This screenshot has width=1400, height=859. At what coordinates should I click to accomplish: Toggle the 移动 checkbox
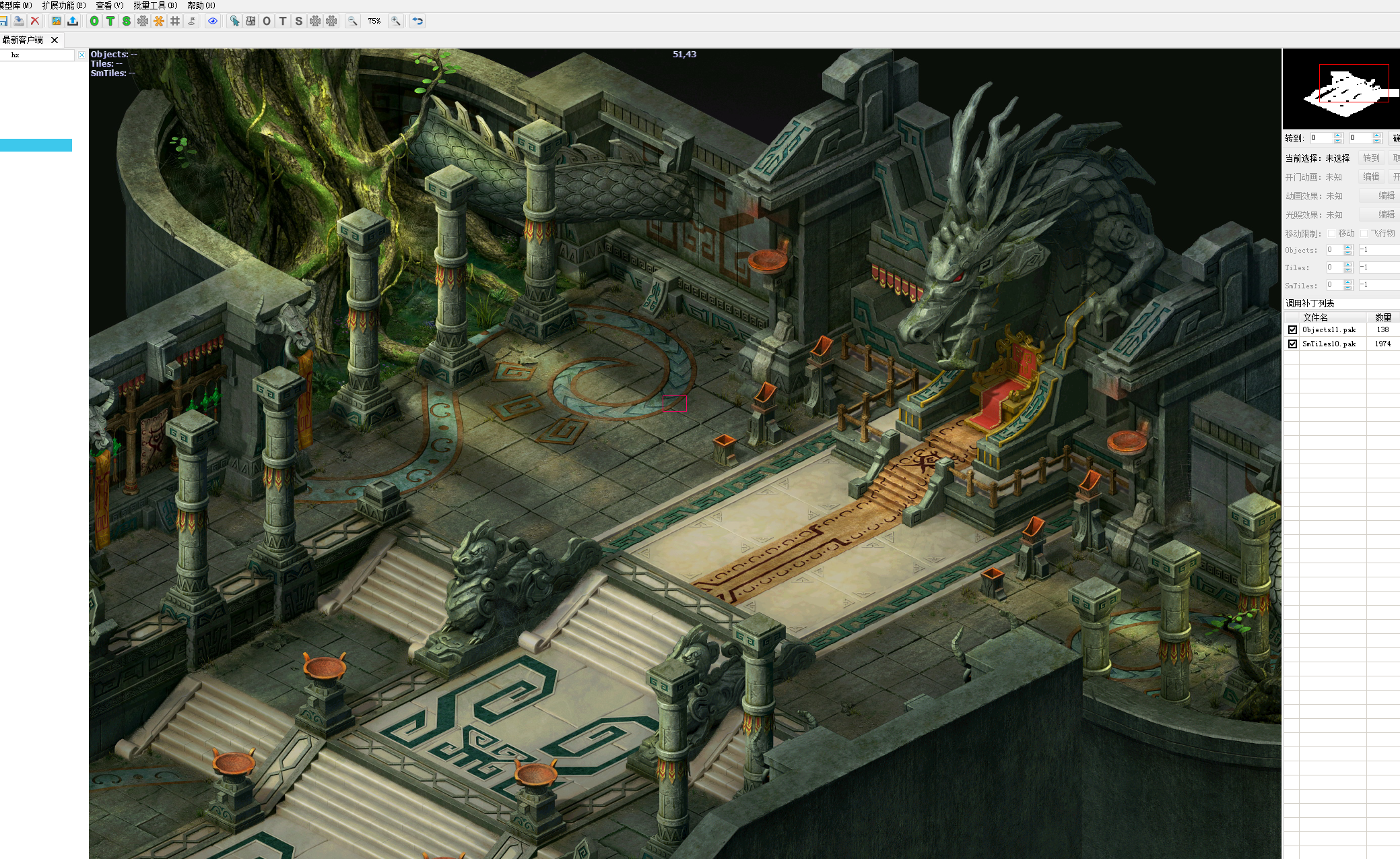click(x=1331, y=233)
